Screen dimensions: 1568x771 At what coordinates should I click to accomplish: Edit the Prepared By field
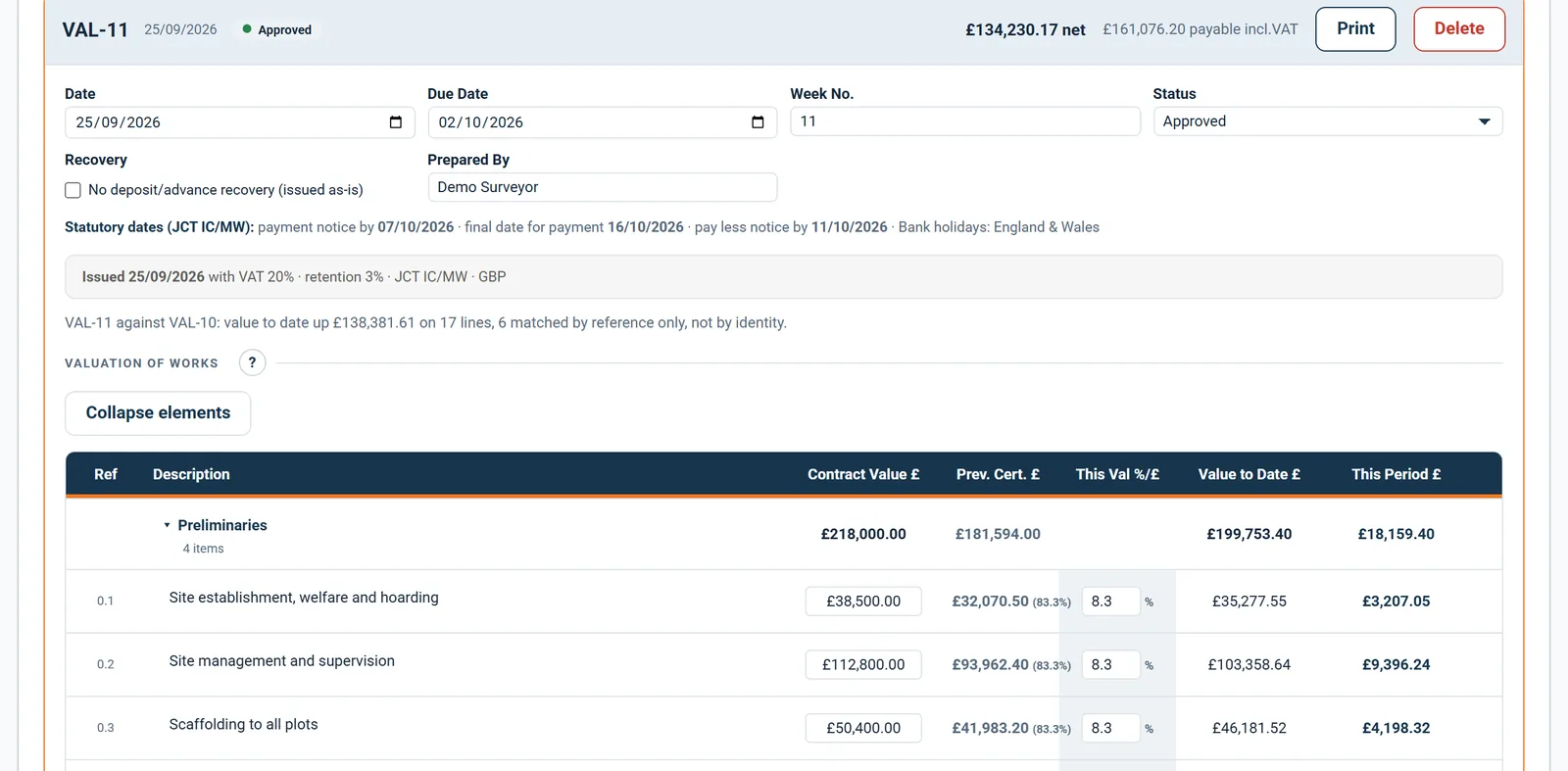pos(603,187)
